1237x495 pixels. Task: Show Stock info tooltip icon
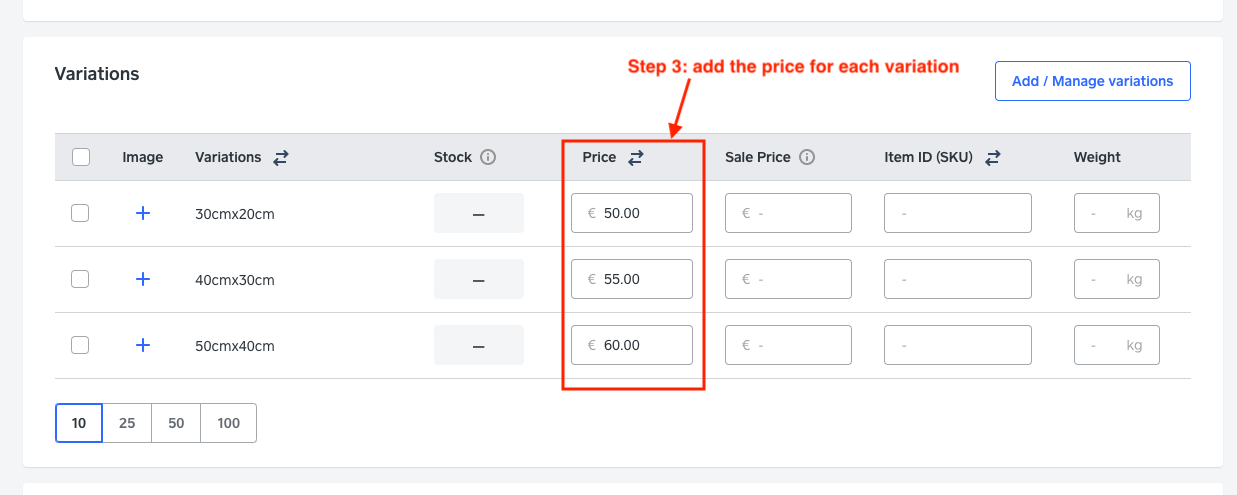[x=488, y=157]
